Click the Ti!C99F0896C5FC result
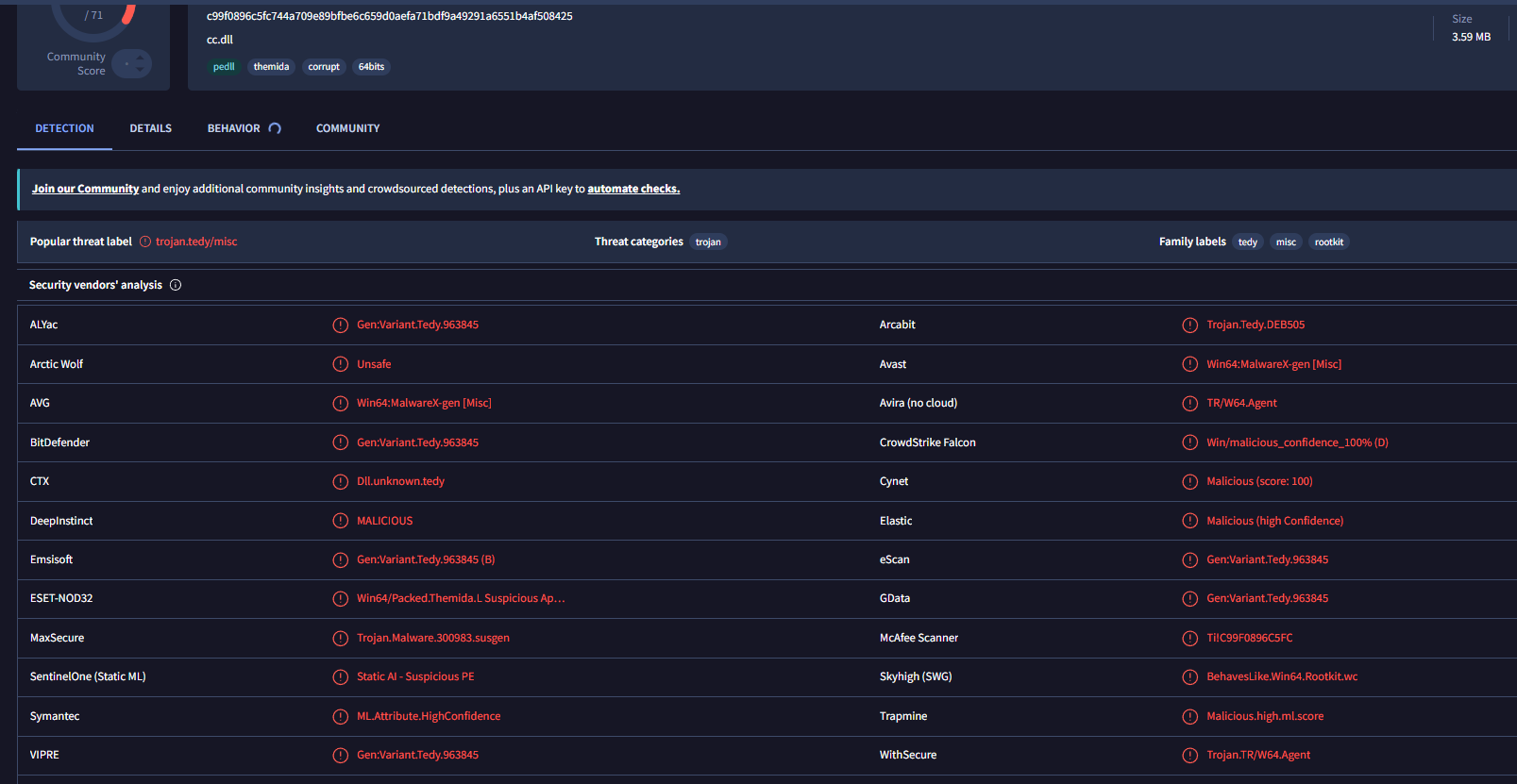Screen dimensions: 1517x784 [1250, 638]
